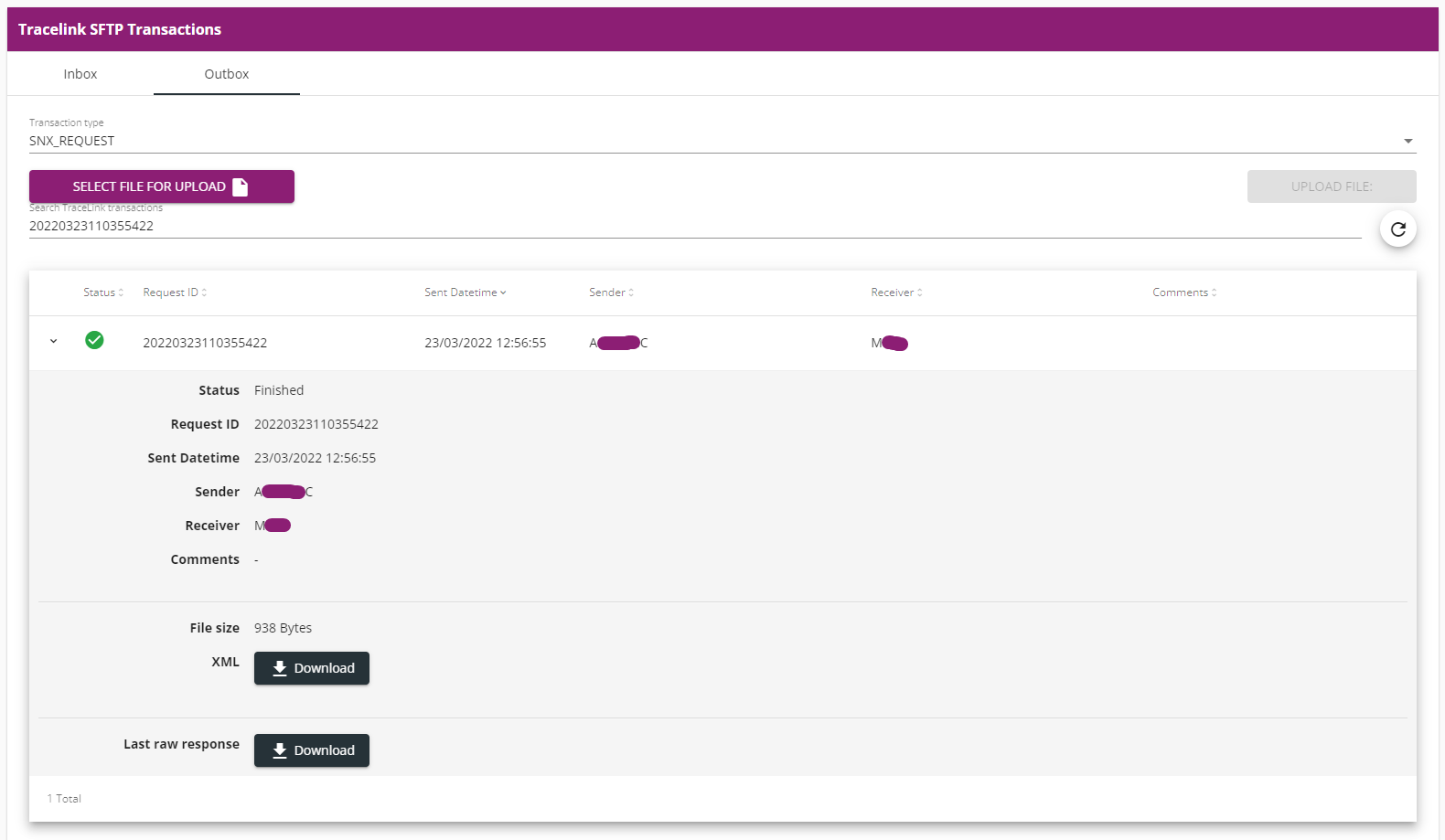Sort by Request ID column header
The width and height of the screenshot is (1445, 840).
[175, 292]
